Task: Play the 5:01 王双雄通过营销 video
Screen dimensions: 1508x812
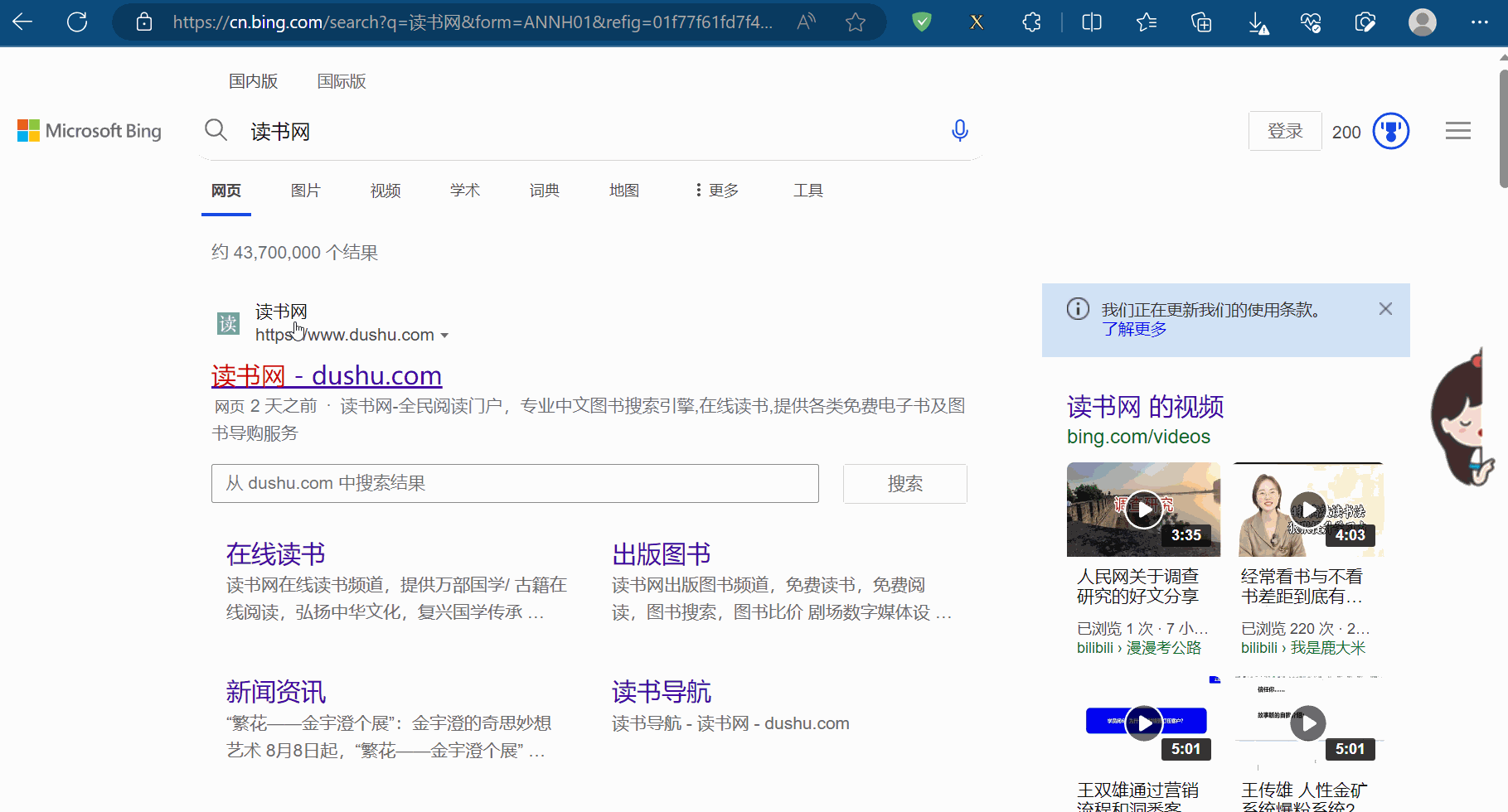Action: 1143,723
